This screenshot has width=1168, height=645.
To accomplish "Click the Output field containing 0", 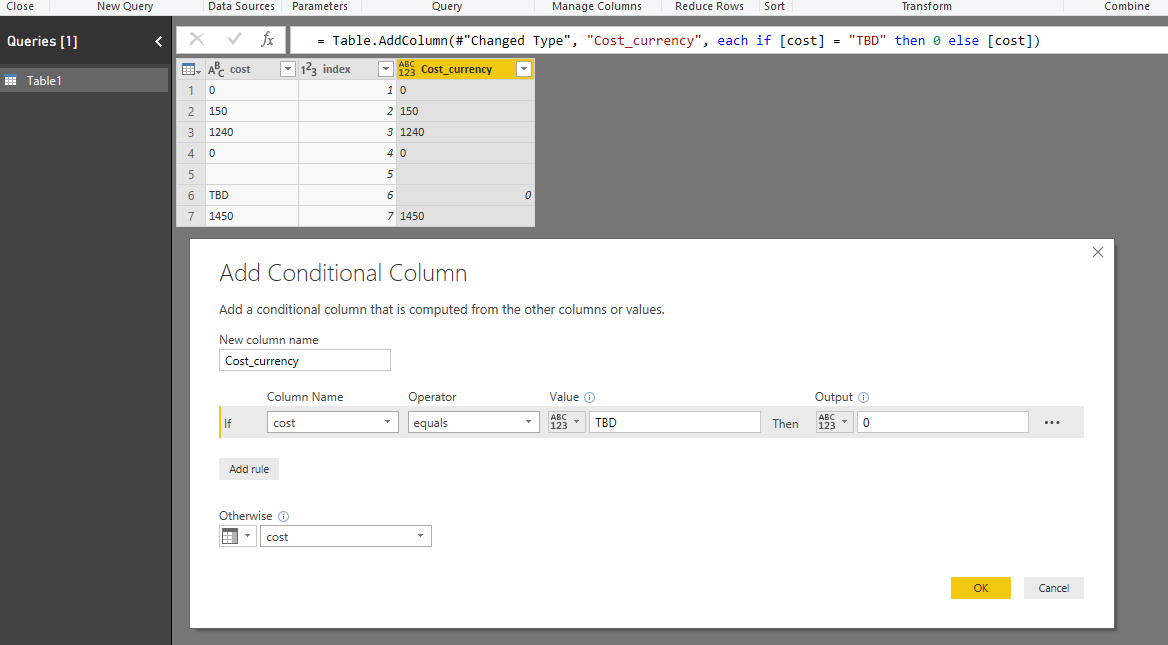I will (x=942, y=422).
